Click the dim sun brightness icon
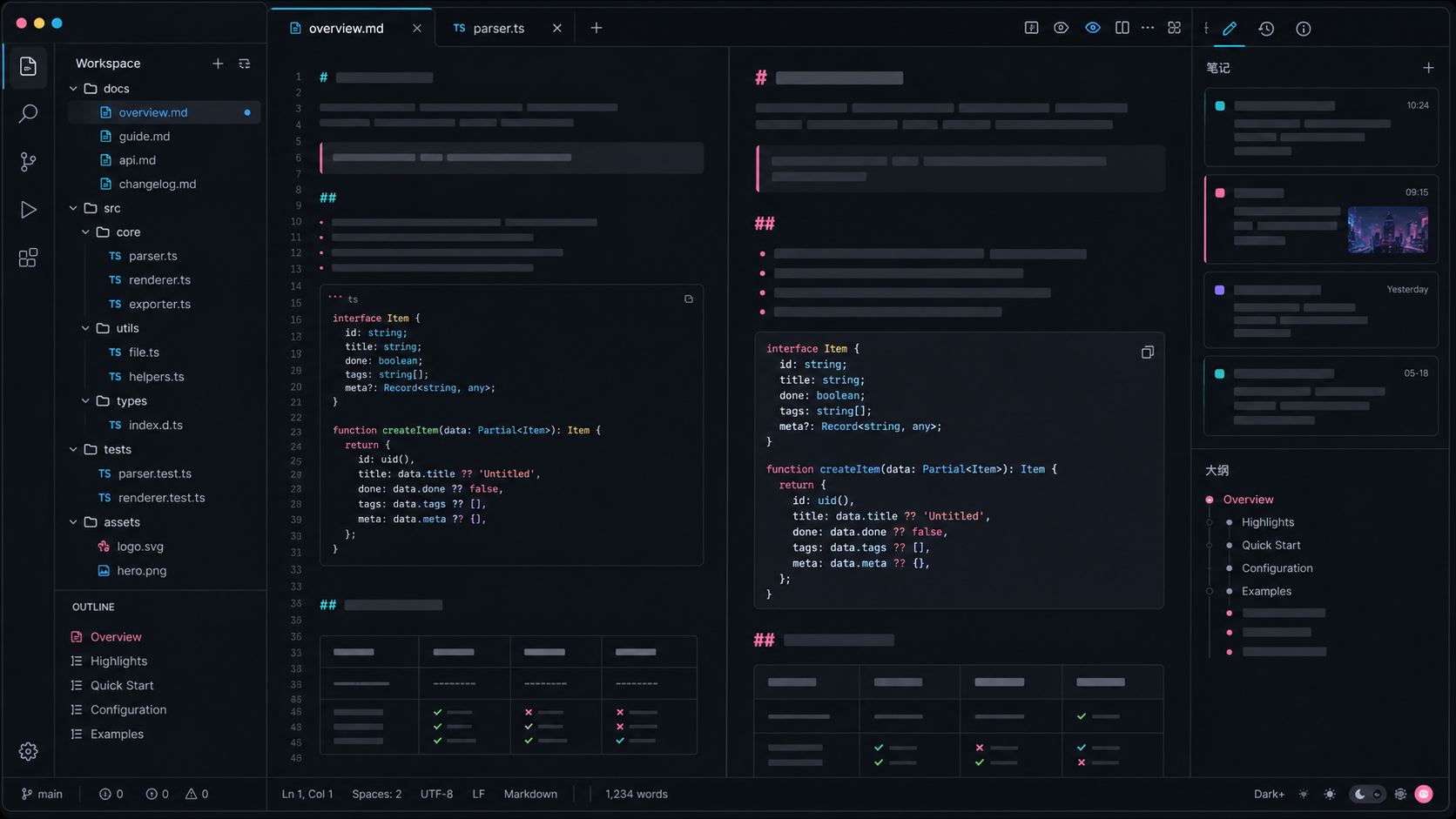The height and width of the screenshot is (819, 1456). [1304, 794]
